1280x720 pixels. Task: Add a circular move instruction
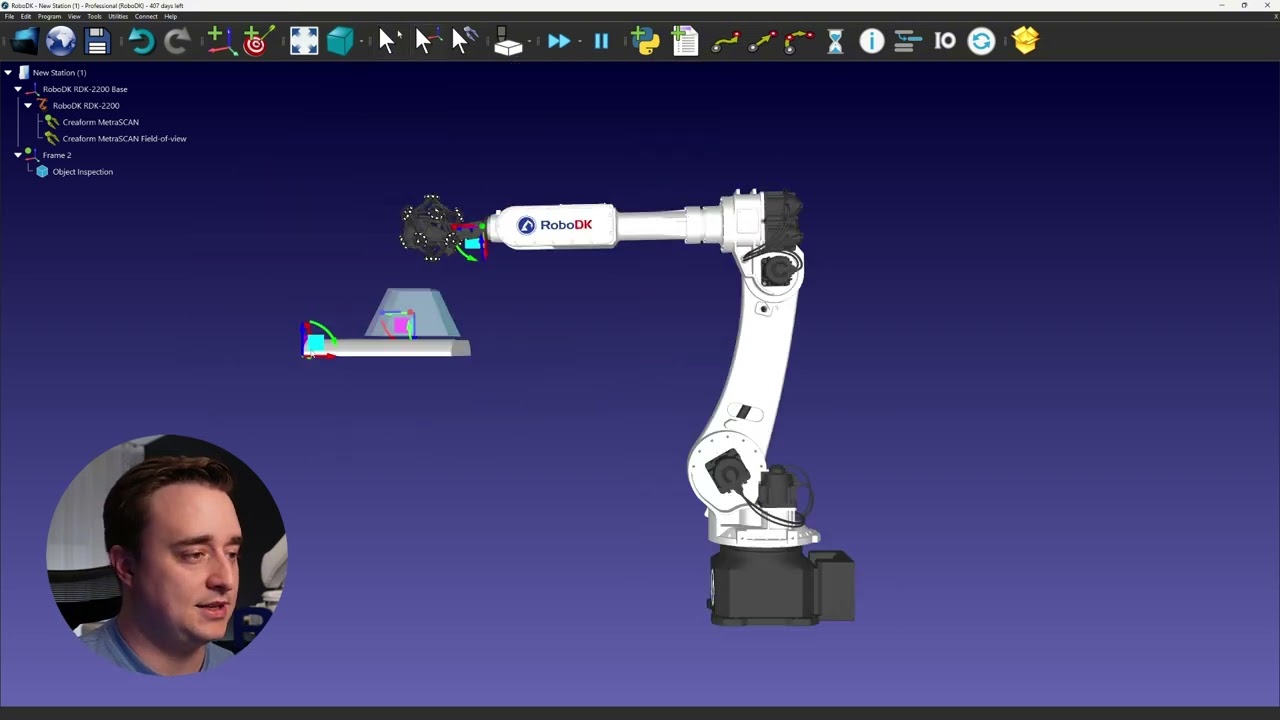[798, 41]
